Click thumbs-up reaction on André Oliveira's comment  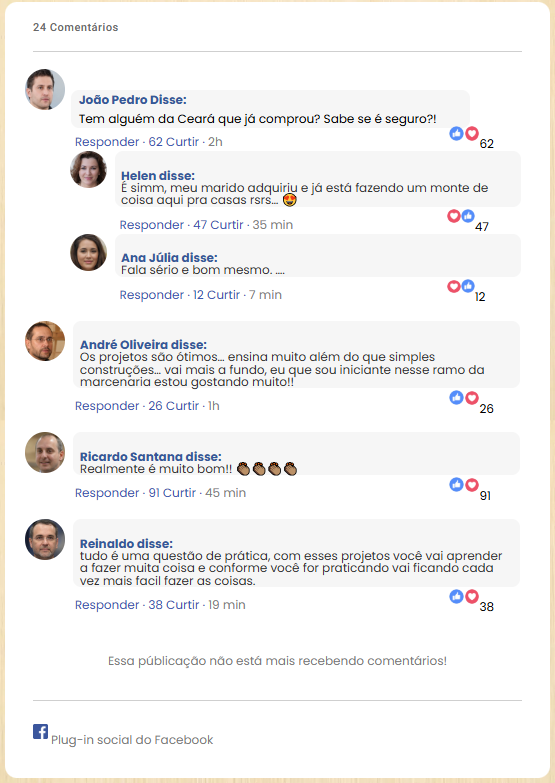click(457, 397)
